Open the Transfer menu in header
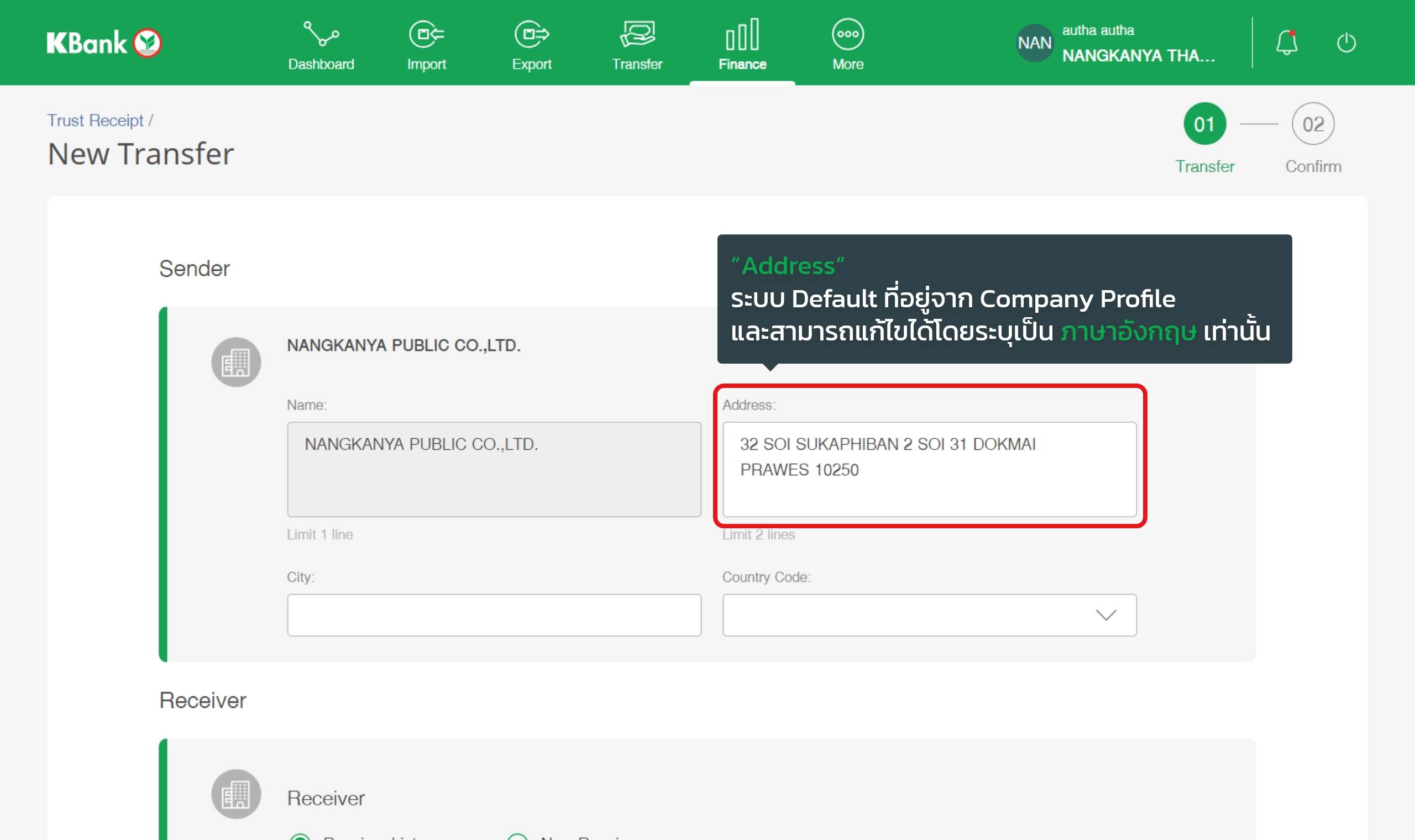1415x840 pixels. pos(637,44)
